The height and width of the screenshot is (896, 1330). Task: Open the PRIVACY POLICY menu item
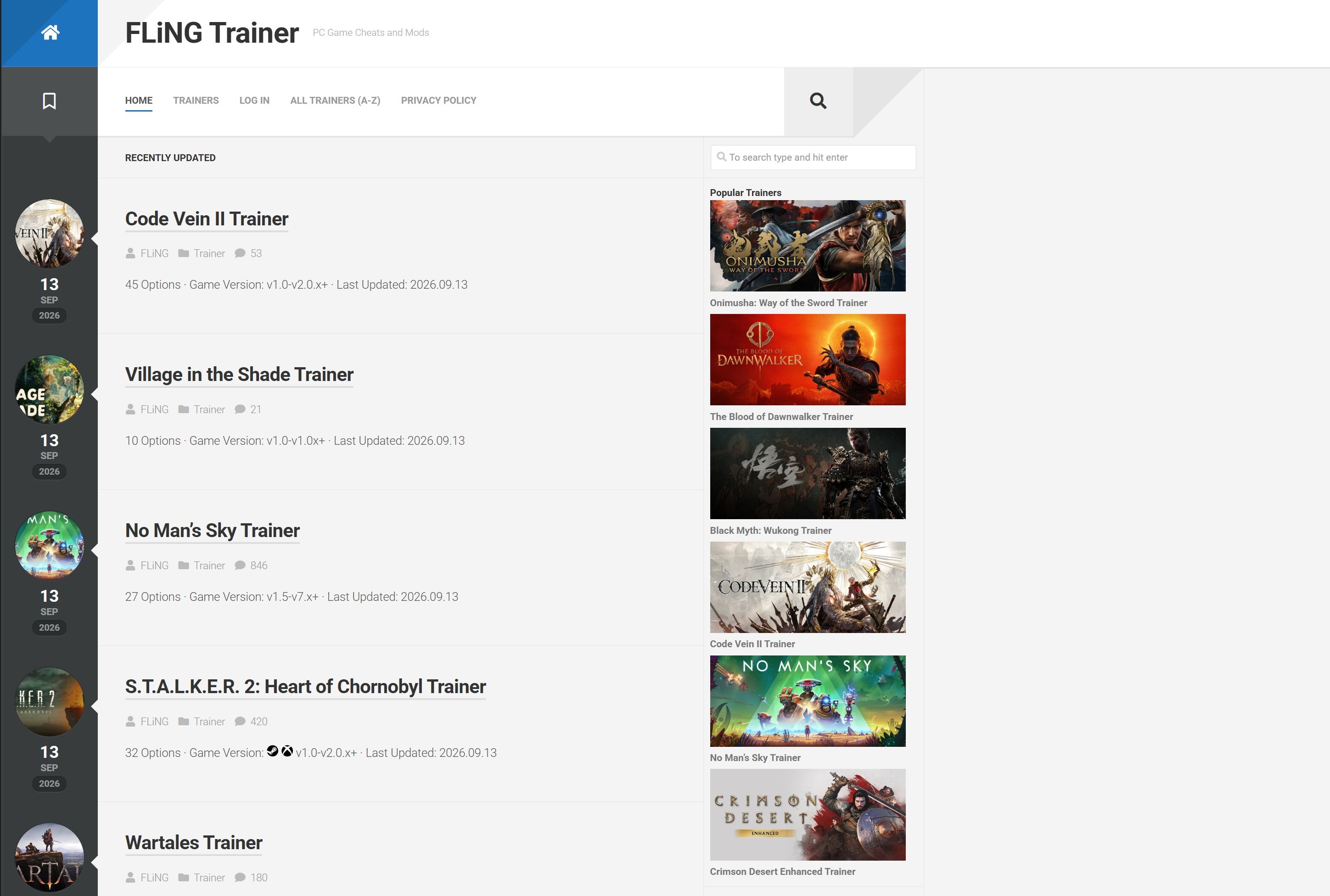(x=439, y=101)
